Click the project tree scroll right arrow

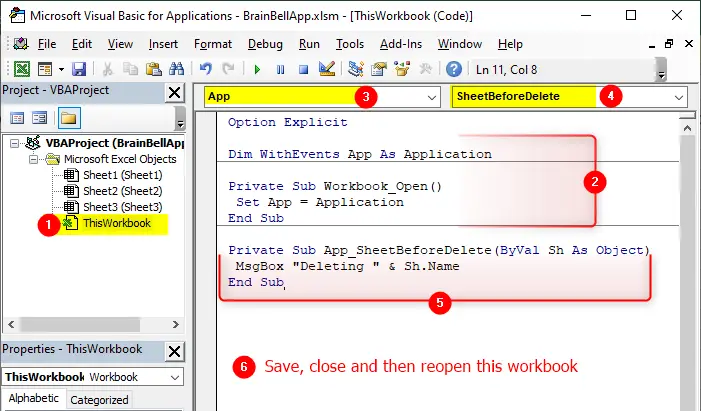[176, 324]
